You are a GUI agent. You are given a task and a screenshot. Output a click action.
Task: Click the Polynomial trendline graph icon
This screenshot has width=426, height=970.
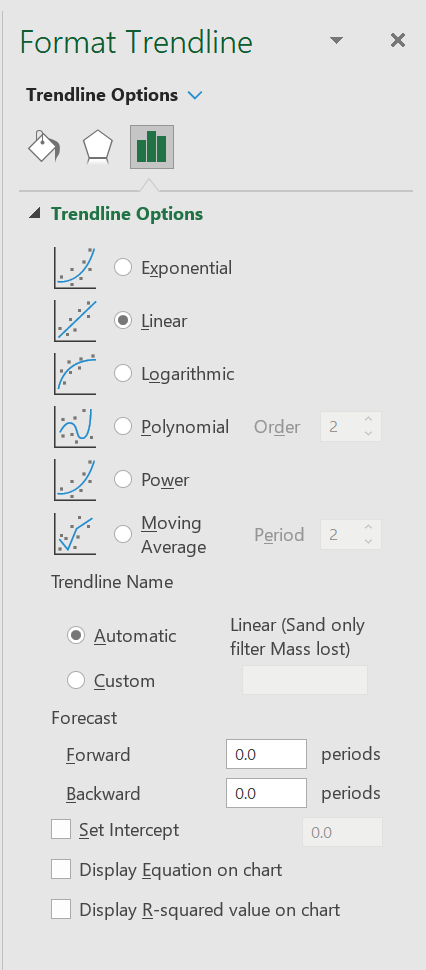(75, 427)
